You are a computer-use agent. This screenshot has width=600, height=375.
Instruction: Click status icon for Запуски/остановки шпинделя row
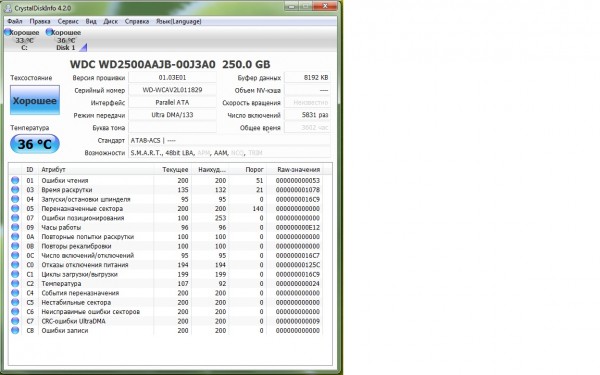[x=15, y=199]
